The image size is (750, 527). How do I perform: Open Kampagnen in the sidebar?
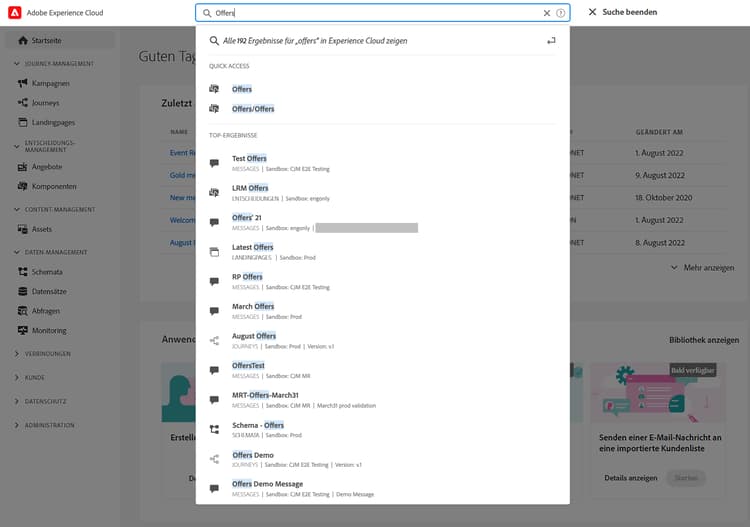pos(51,83)
